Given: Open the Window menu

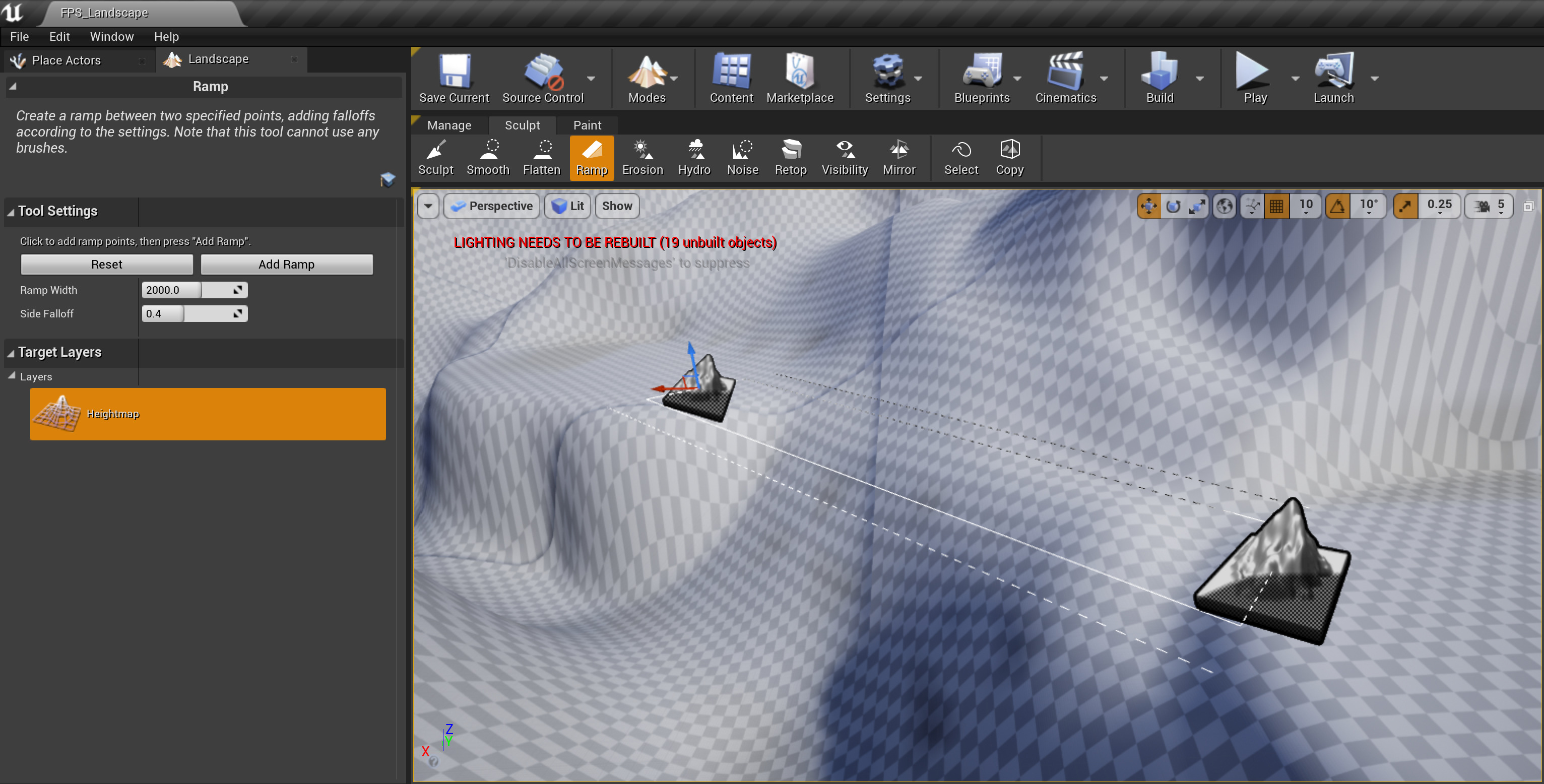Looking at the screenshot, I should pyautogui.click(x=111, y=37).
